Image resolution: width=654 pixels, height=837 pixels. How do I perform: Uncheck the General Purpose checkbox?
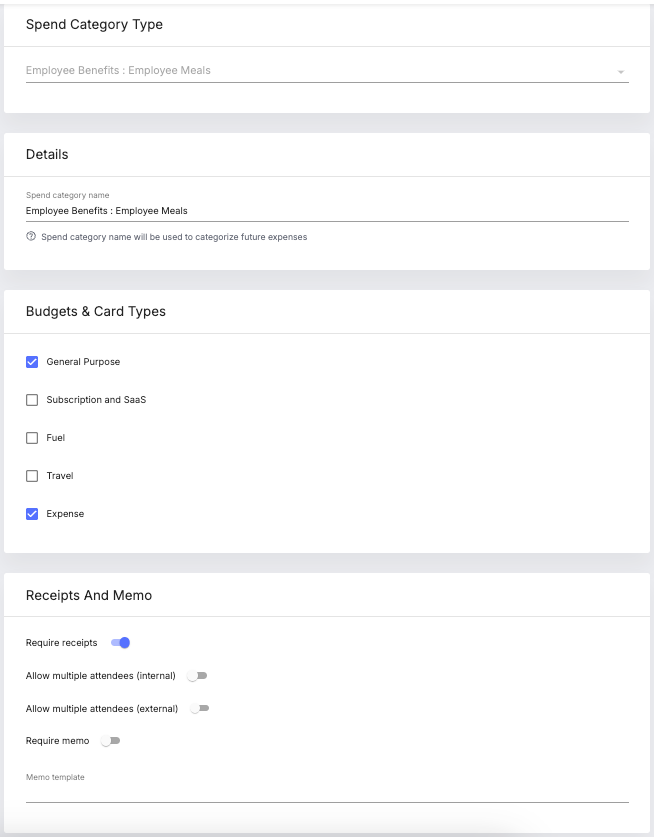click(x=32, y=362)
